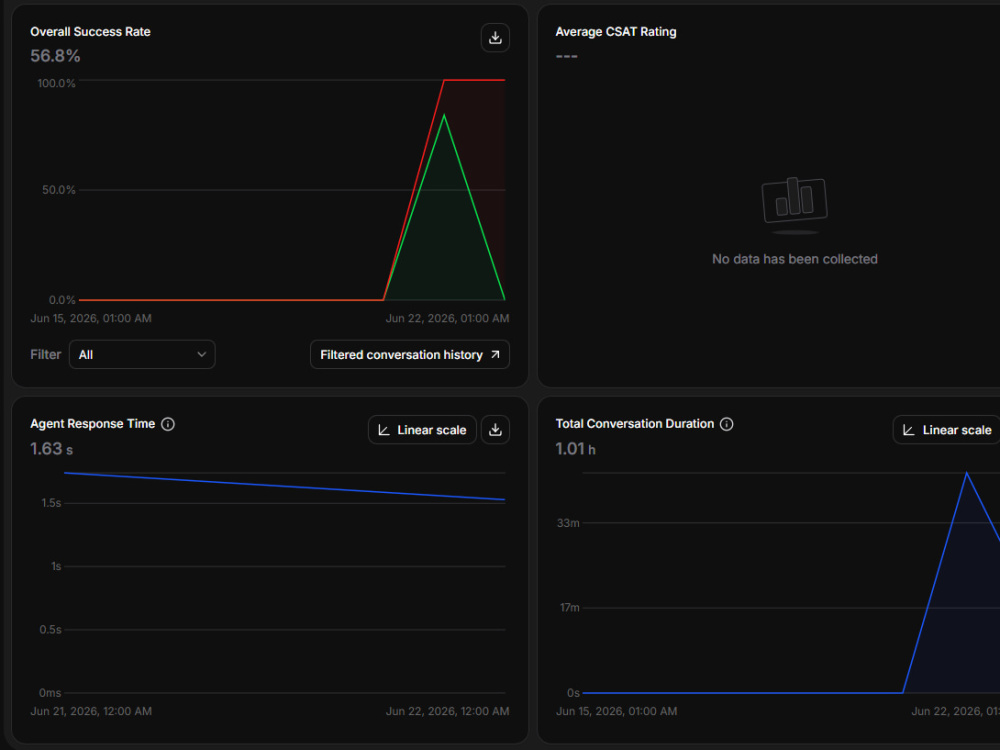The height and width of the screenshot is (750, 1000).
Task: Toggle Linear scale for Total Conversation Duration
Action: (947, 430)
